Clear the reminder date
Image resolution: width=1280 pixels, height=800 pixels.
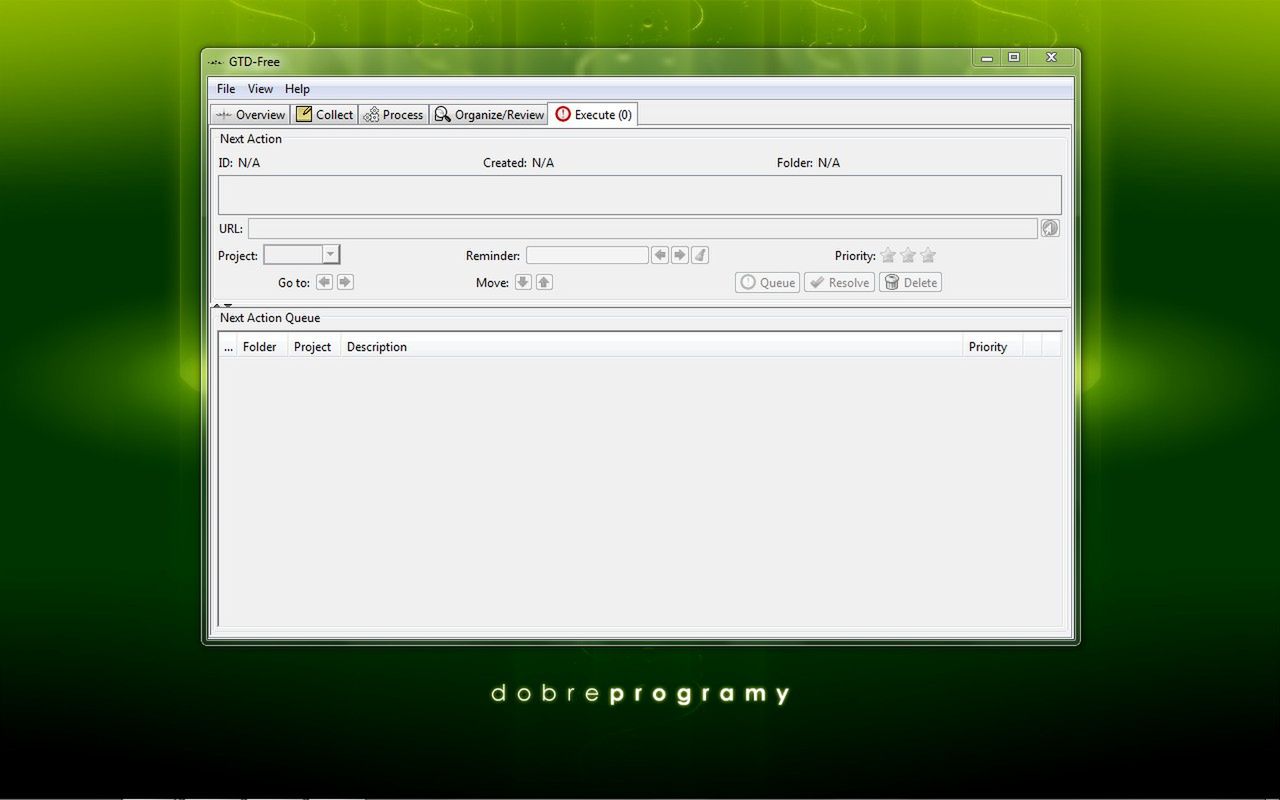click(x=700, y=255)
